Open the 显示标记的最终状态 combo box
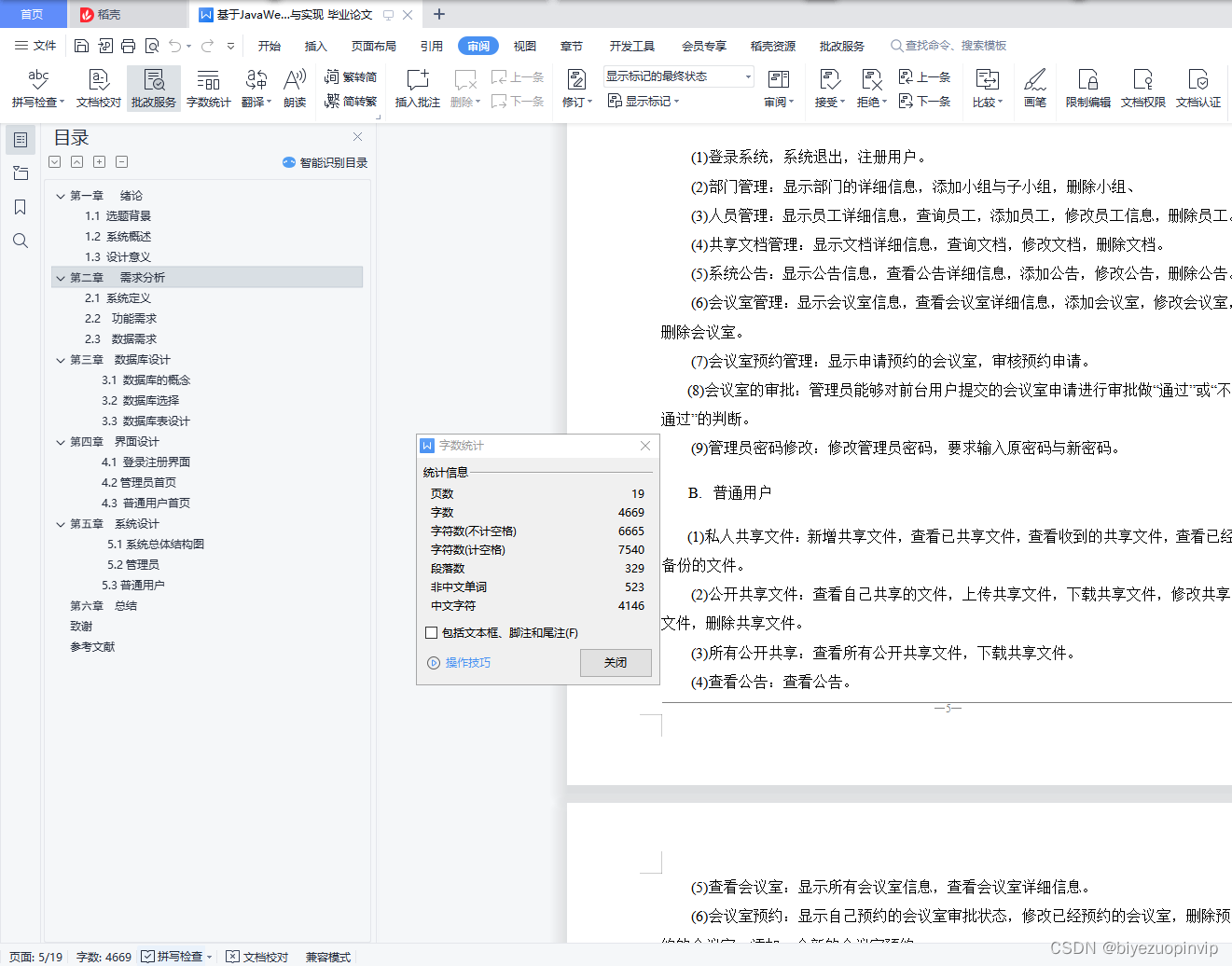Image resolution: width=1232 pixels, height=966 pixels. (679, 76)
